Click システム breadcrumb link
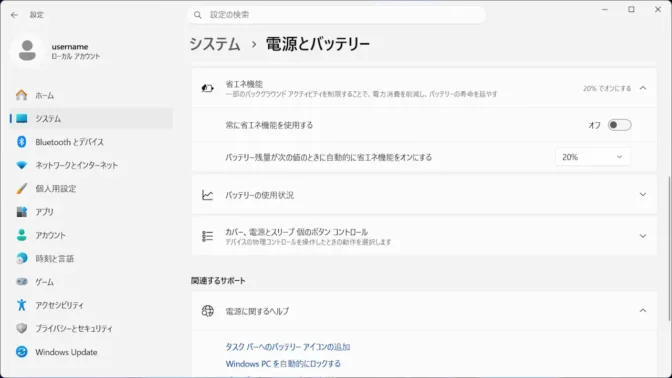 (x=215, y=44)
